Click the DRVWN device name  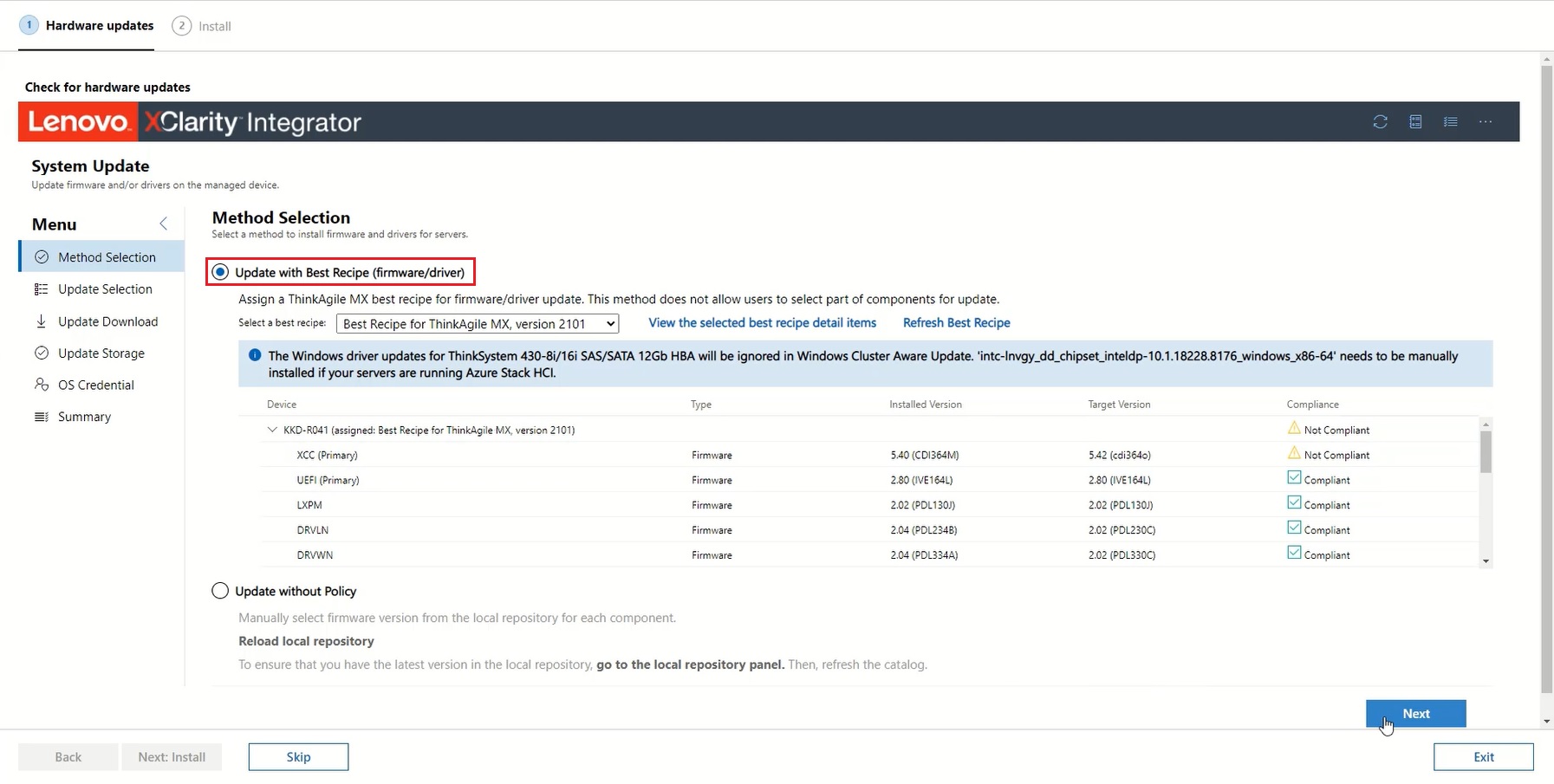coord(315,555)
